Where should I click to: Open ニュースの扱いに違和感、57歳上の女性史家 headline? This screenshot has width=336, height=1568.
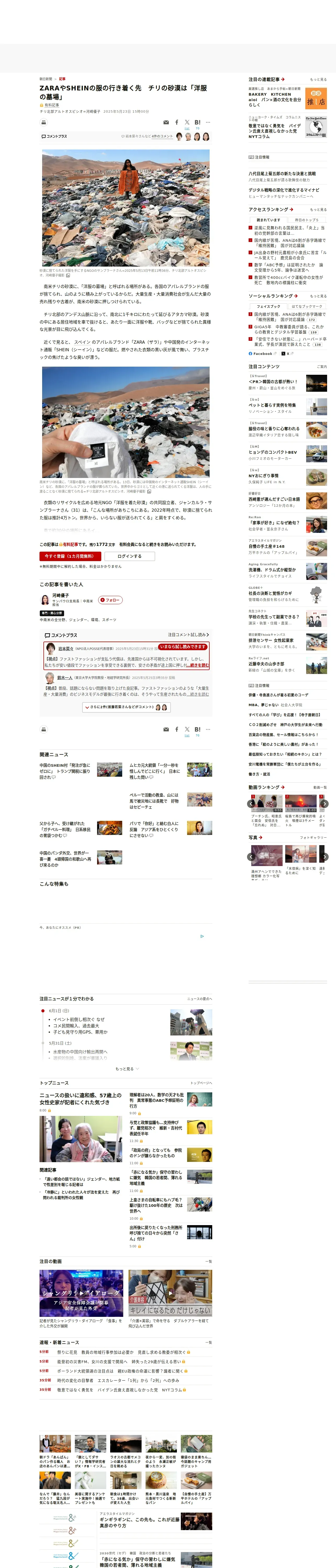point(81,1099)
